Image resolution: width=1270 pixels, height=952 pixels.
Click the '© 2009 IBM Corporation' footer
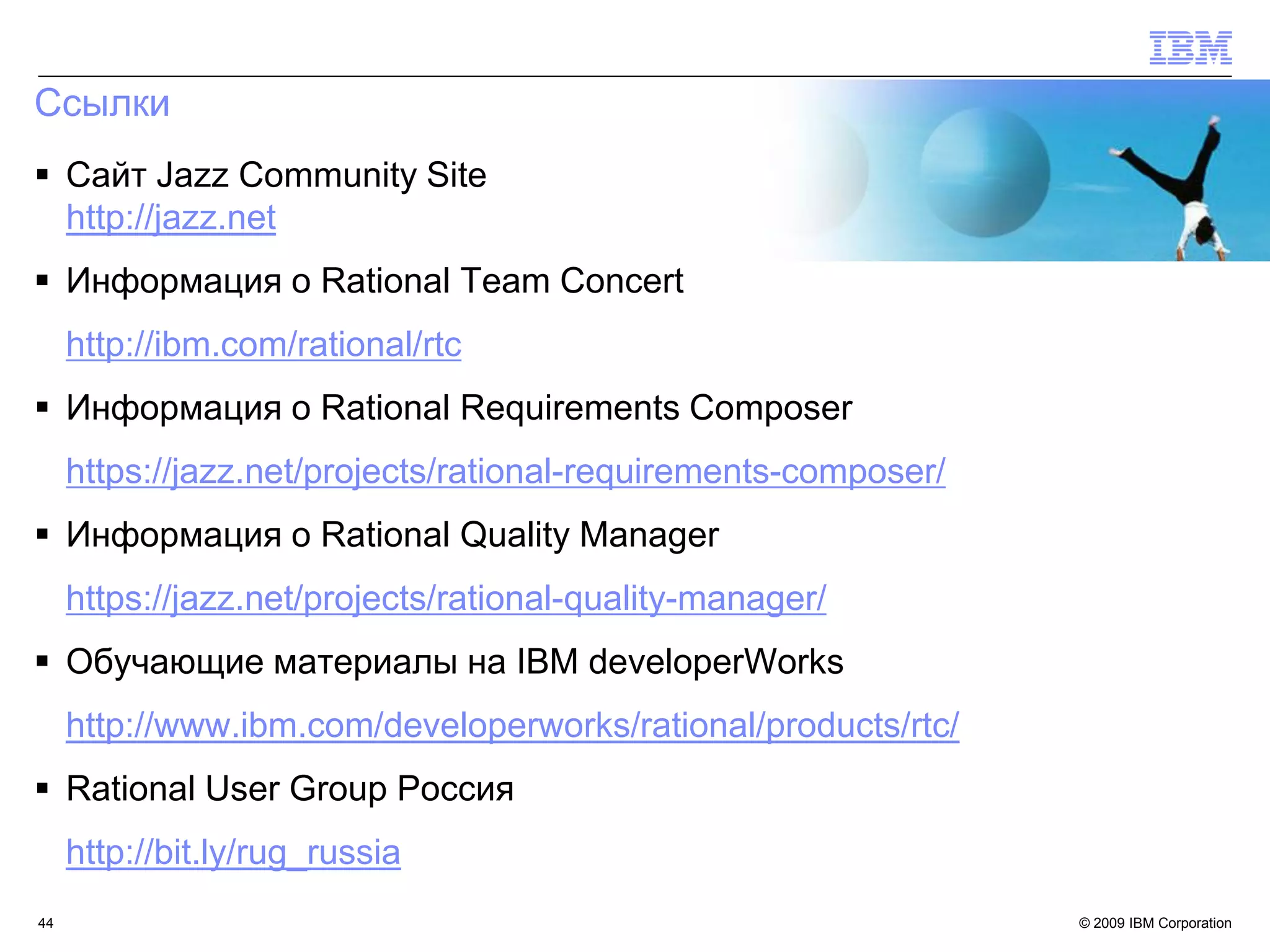click(x=1155, y=923)
